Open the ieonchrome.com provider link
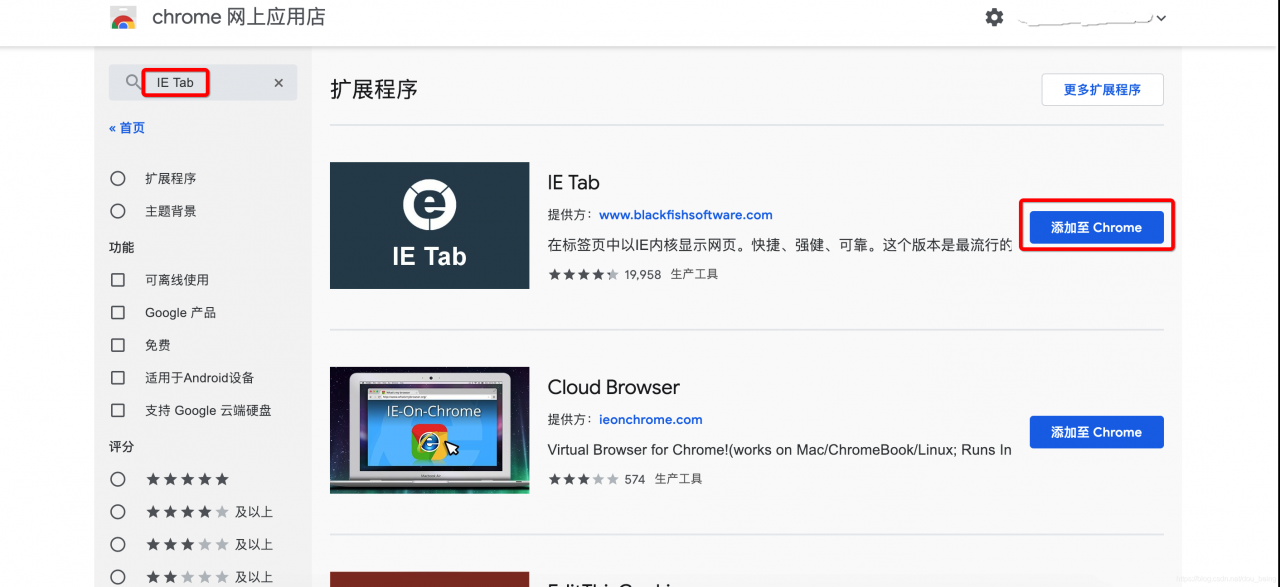 (x=651, y=420)
